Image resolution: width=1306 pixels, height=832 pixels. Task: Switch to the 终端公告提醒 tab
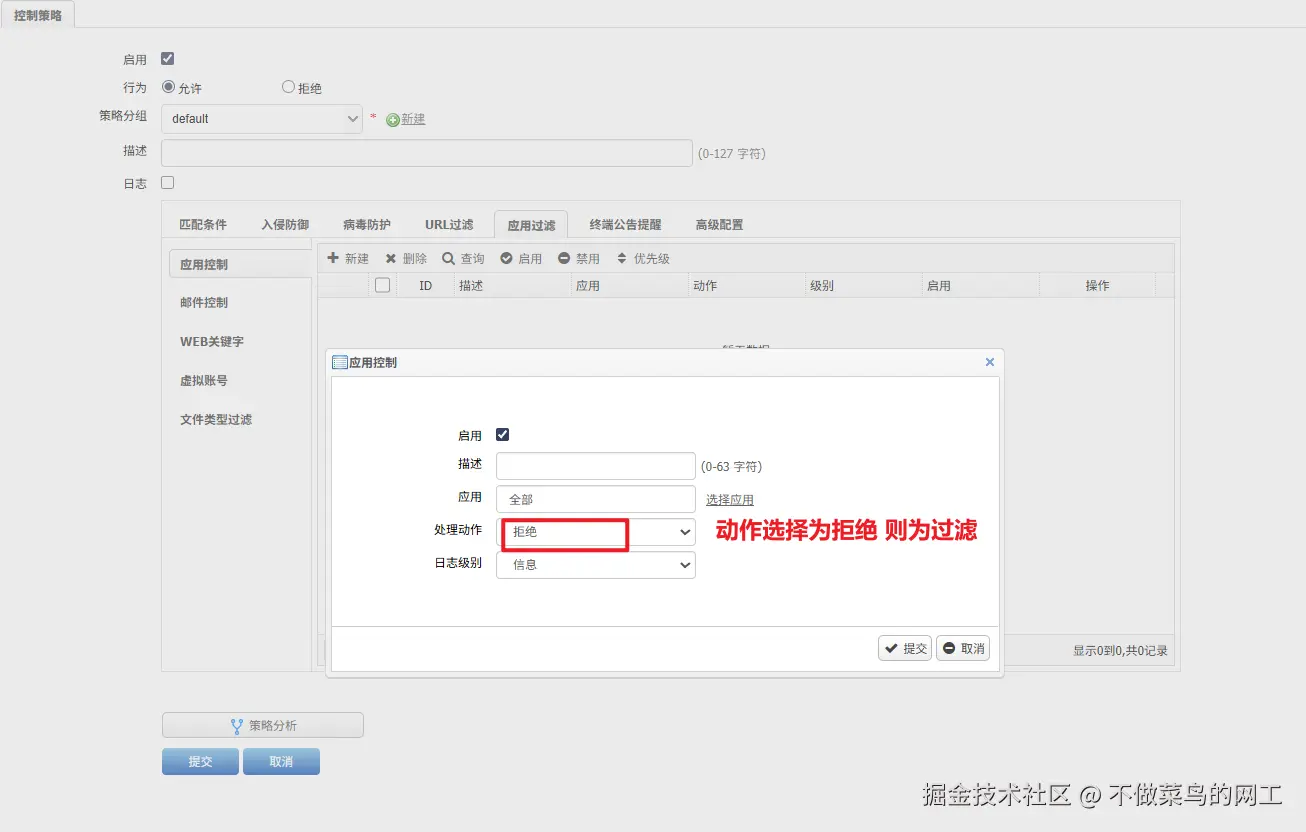(x=626, y=225)
